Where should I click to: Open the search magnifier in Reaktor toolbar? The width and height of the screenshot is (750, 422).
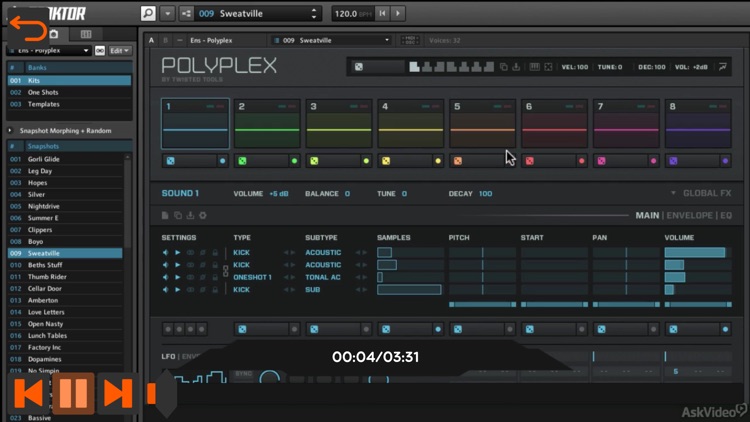click(x=148, y=13)
